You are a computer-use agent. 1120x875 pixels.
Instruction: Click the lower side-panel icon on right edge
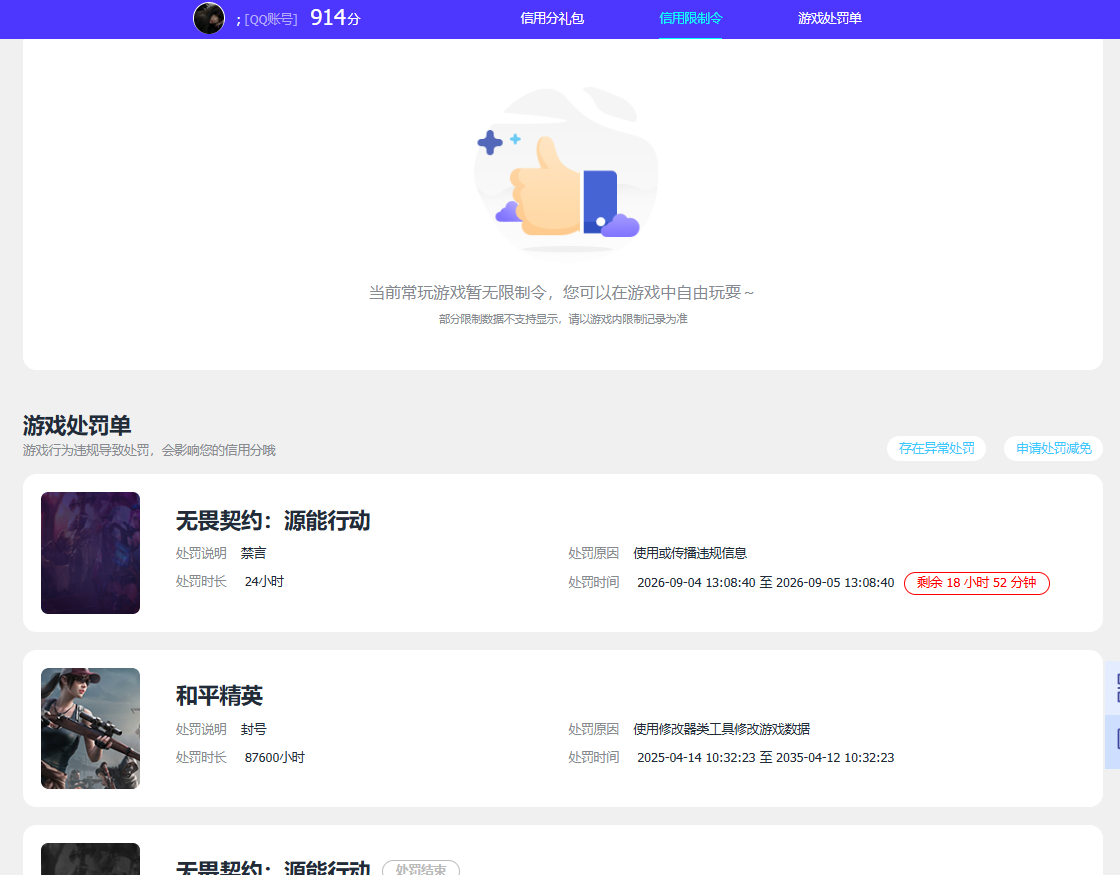click(x=1114, y=740)
